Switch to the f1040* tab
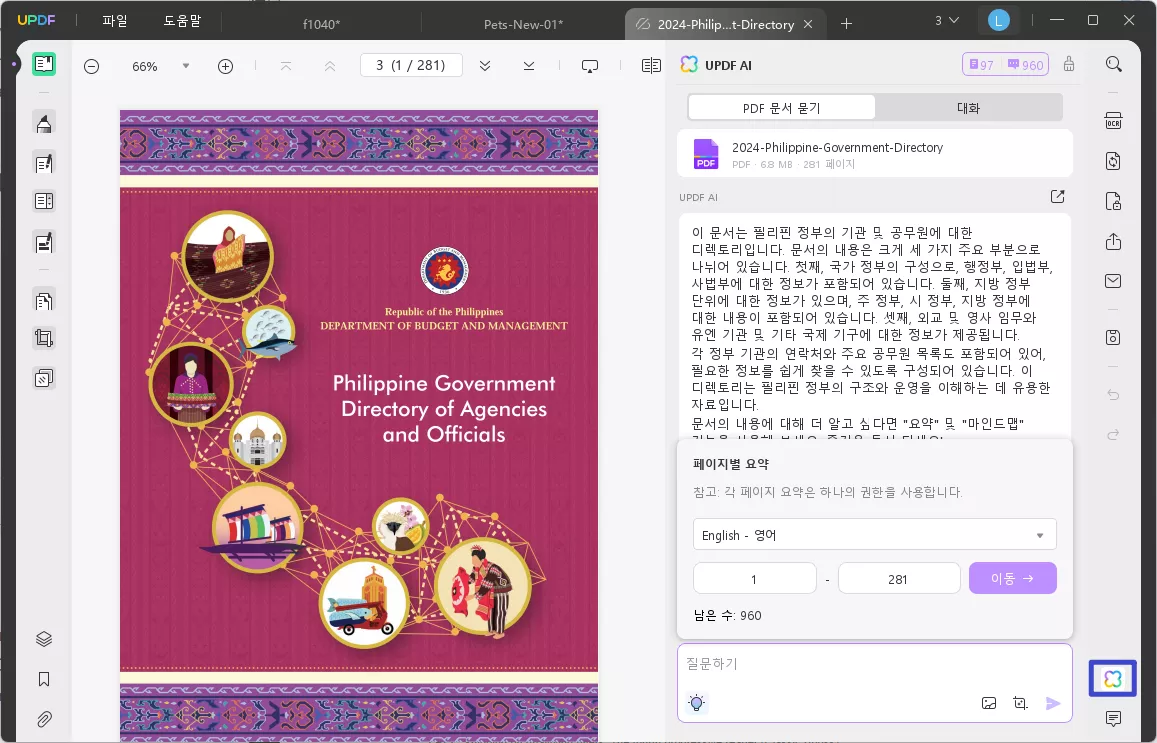1157x743 pixels. [x=322, y=24]
